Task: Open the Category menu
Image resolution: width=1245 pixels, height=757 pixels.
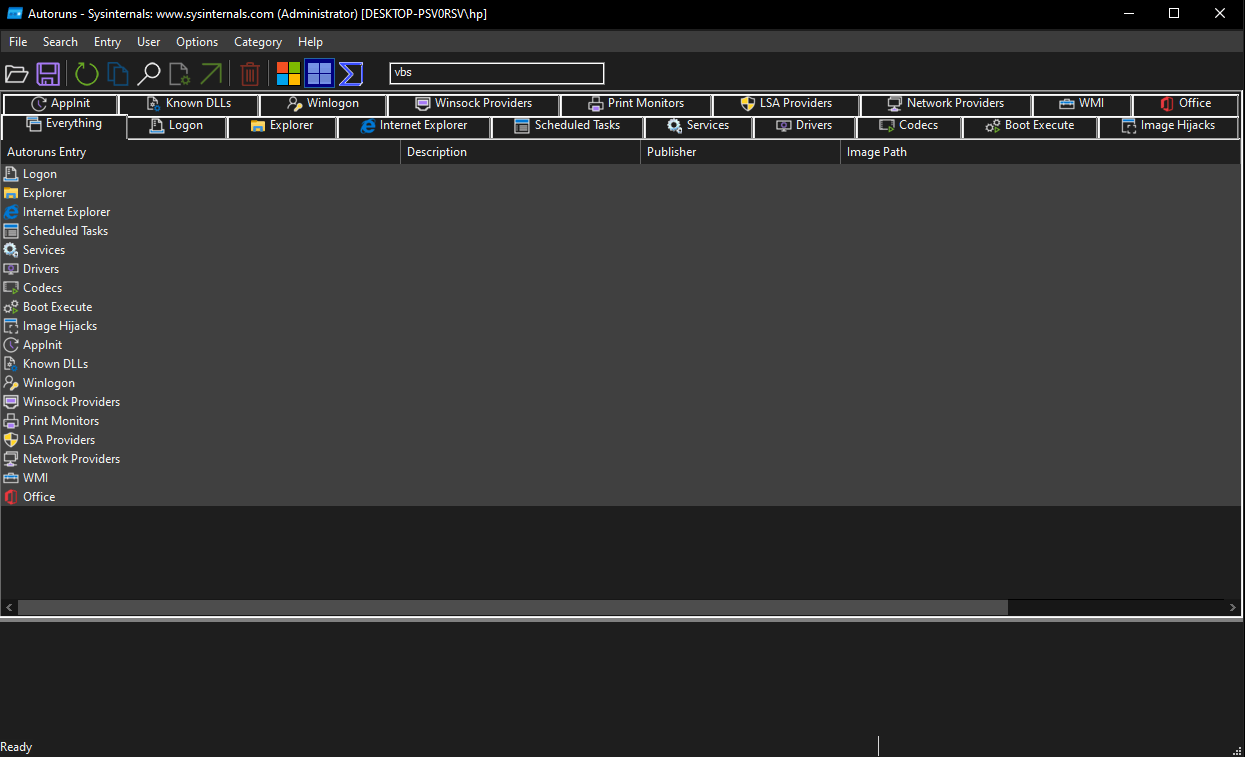Action: [258, 42]
